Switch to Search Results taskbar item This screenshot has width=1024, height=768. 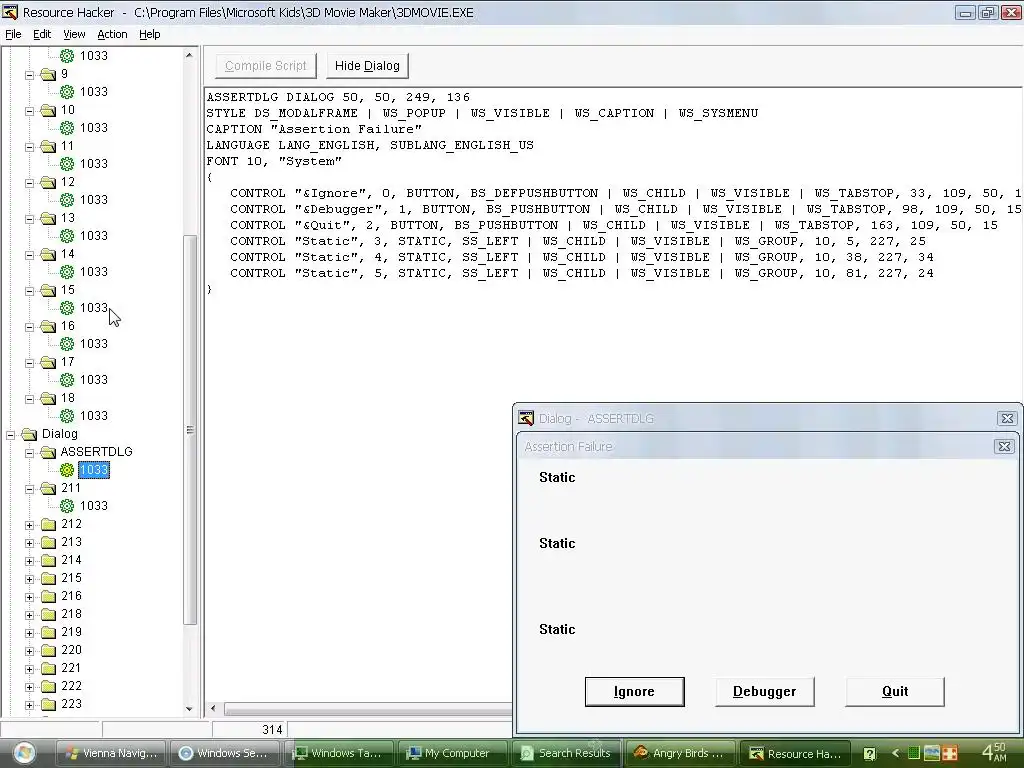point(568,753)
